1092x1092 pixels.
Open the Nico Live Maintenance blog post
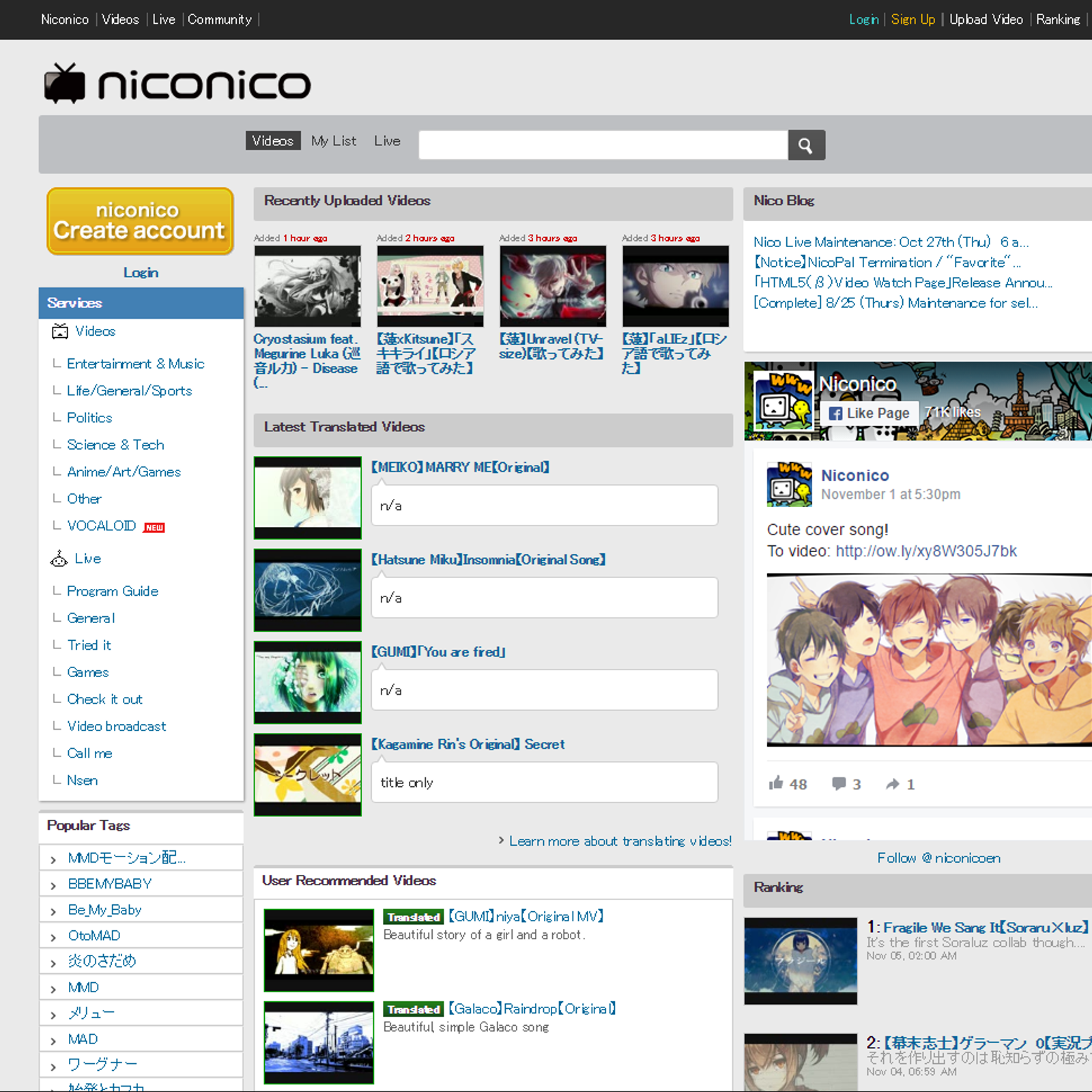point(891,242)
